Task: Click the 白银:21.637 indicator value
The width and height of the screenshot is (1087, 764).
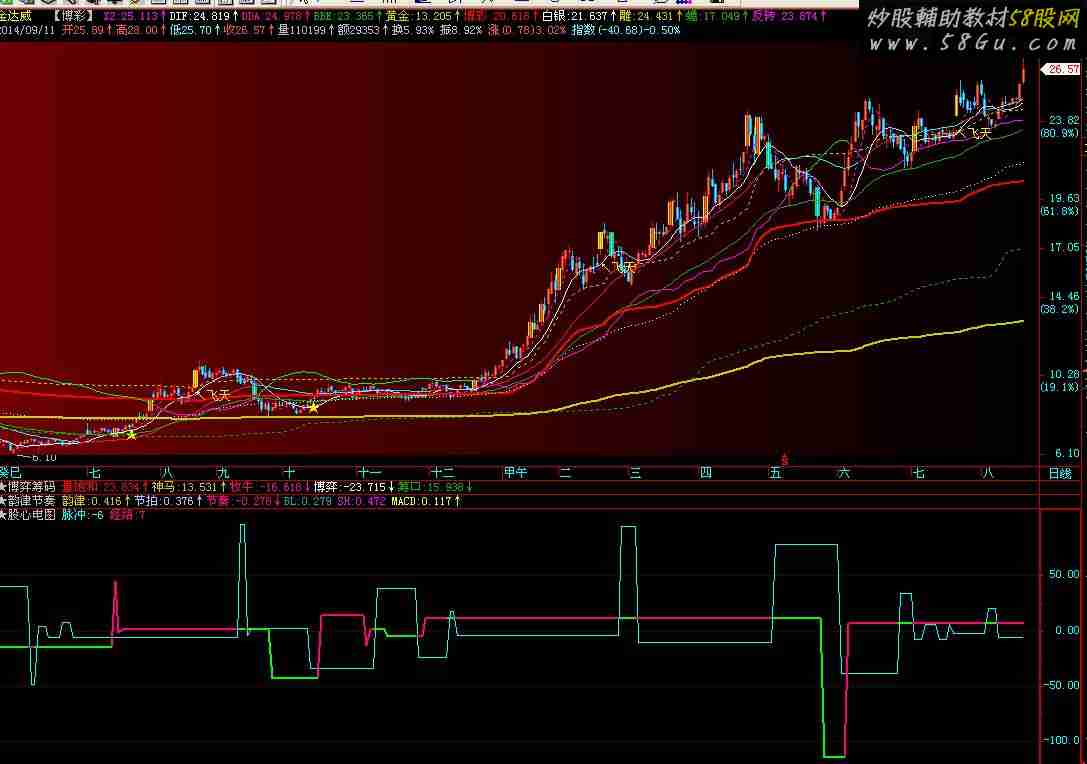Action: tap(574, 16)
